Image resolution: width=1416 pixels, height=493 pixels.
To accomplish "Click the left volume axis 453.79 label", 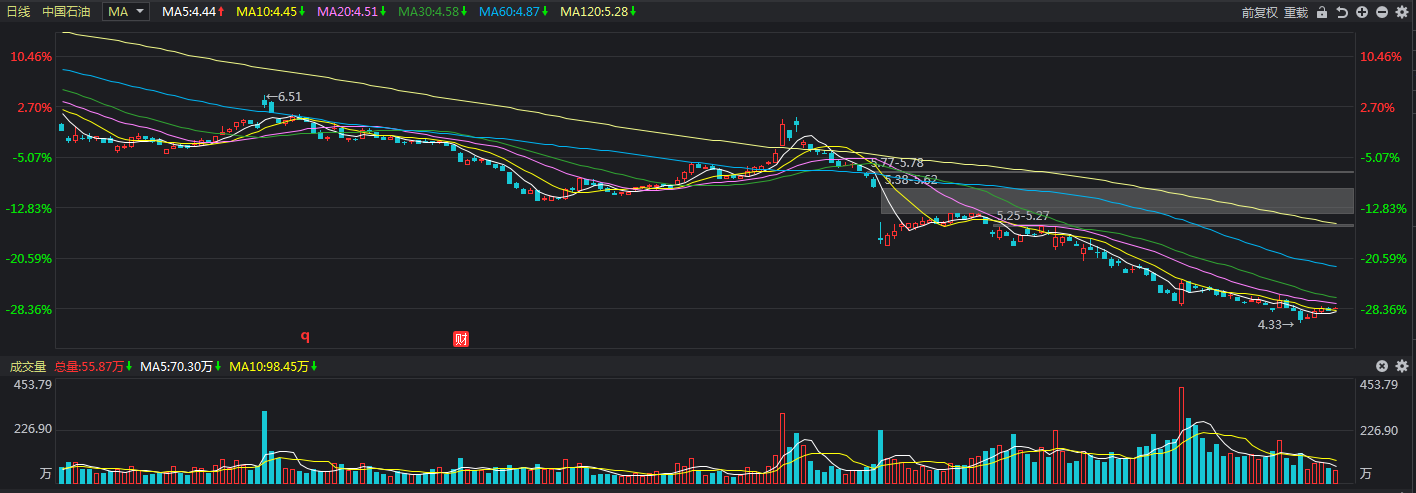I will pyautogui.click(x=33, y=385).
